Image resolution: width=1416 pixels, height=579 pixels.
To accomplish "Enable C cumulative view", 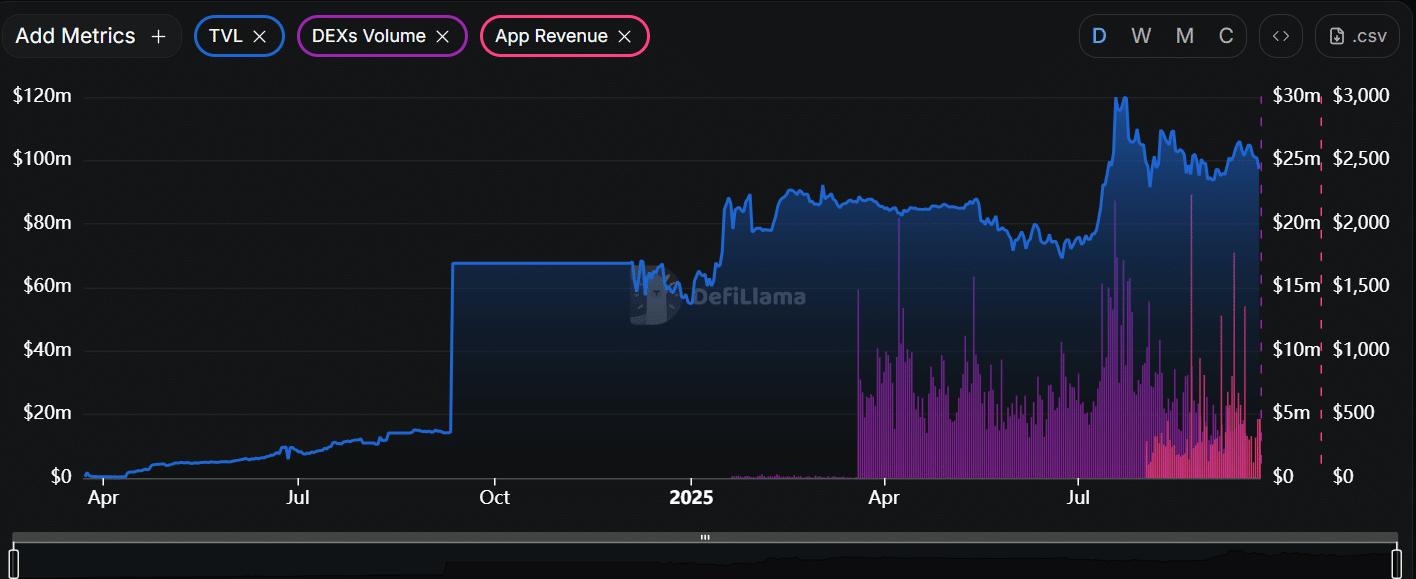I will (1226, 36).
